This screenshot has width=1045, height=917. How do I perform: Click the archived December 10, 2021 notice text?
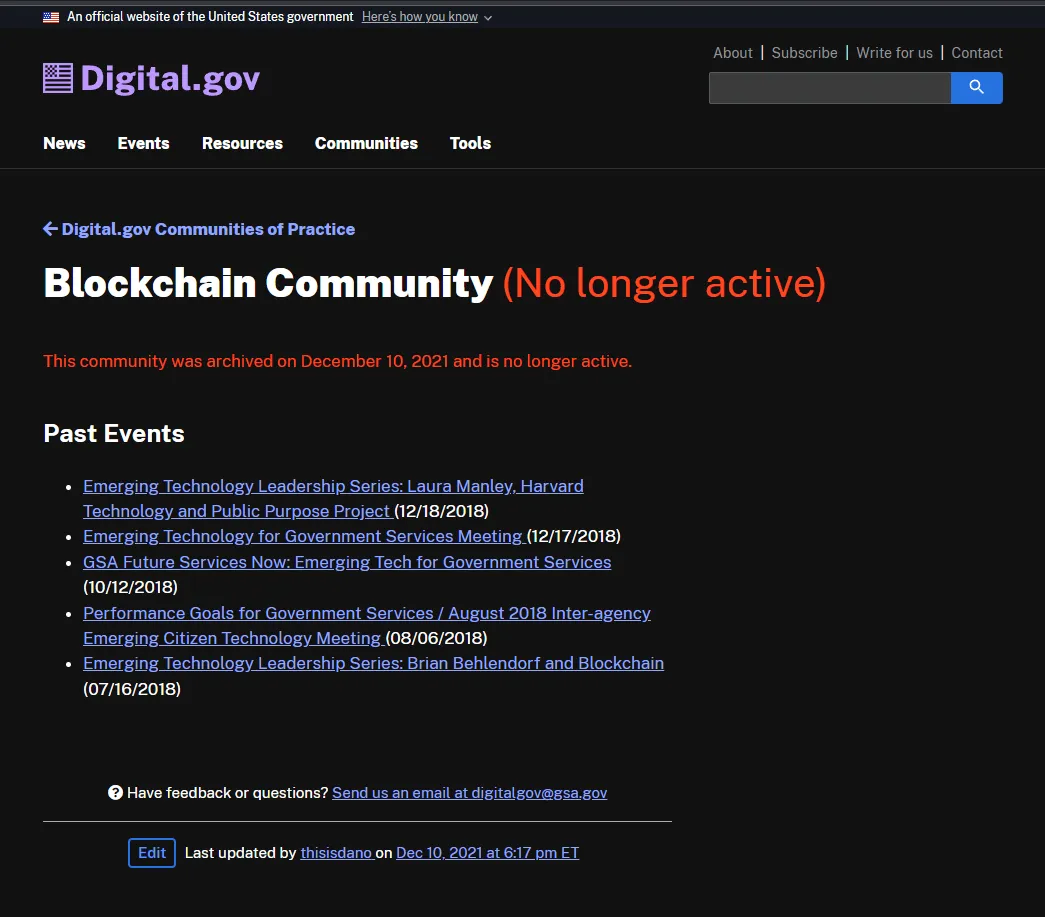tap(337, 361)
